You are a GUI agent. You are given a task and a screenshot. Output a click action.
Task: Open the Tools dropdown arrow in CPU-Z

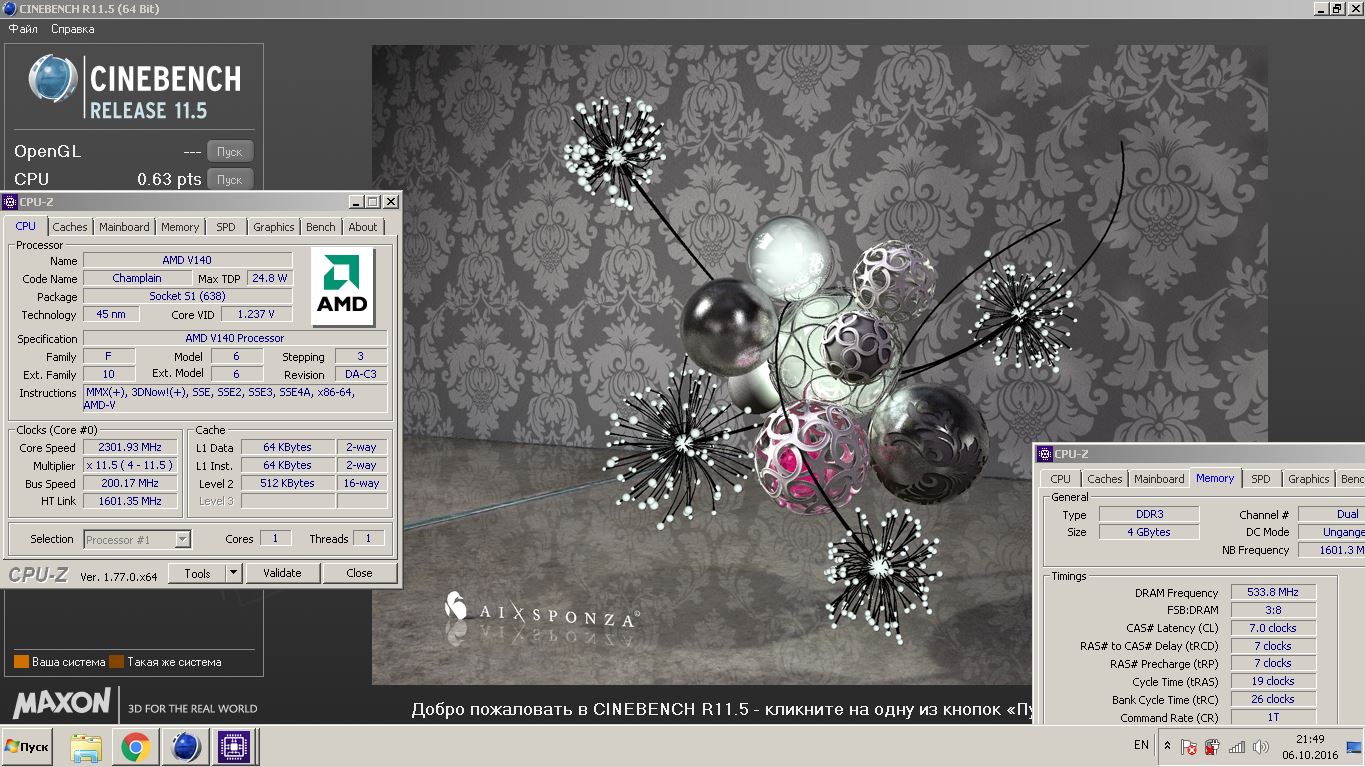point(234,573)
